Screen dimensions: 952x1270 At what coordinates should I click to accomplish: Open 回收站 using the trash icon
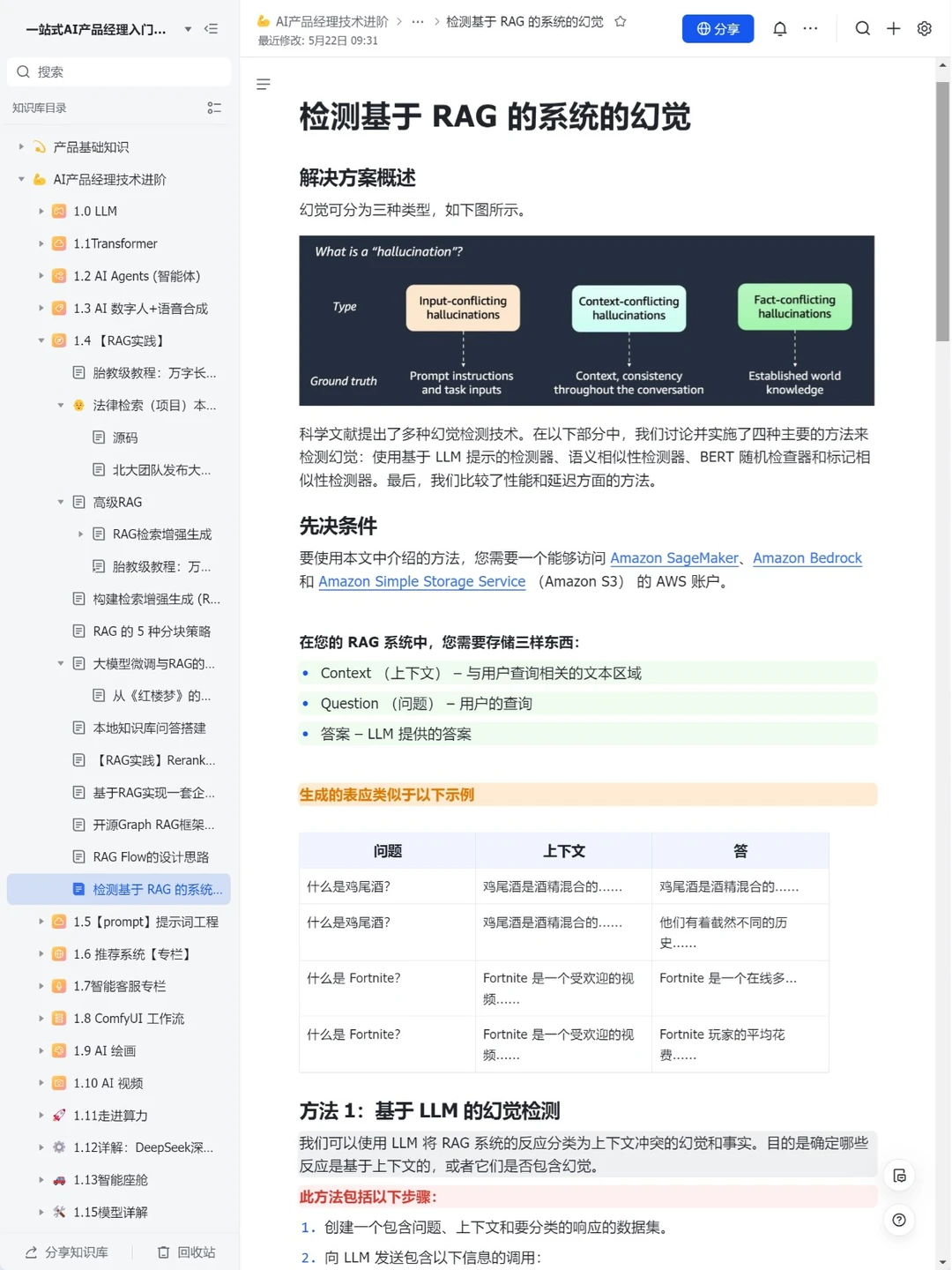click(184, 1251)
